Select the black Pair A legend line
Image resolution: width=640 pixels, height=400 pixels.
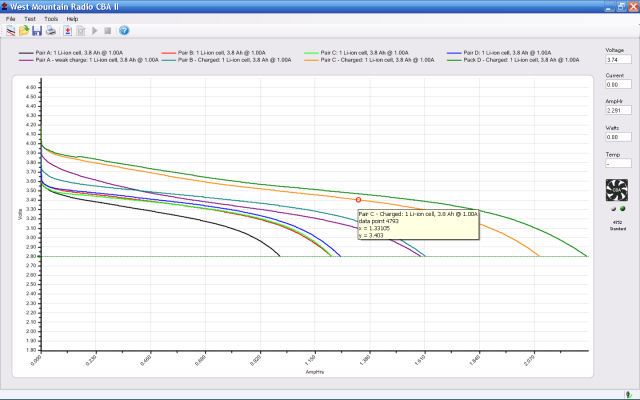click(26, 53)
